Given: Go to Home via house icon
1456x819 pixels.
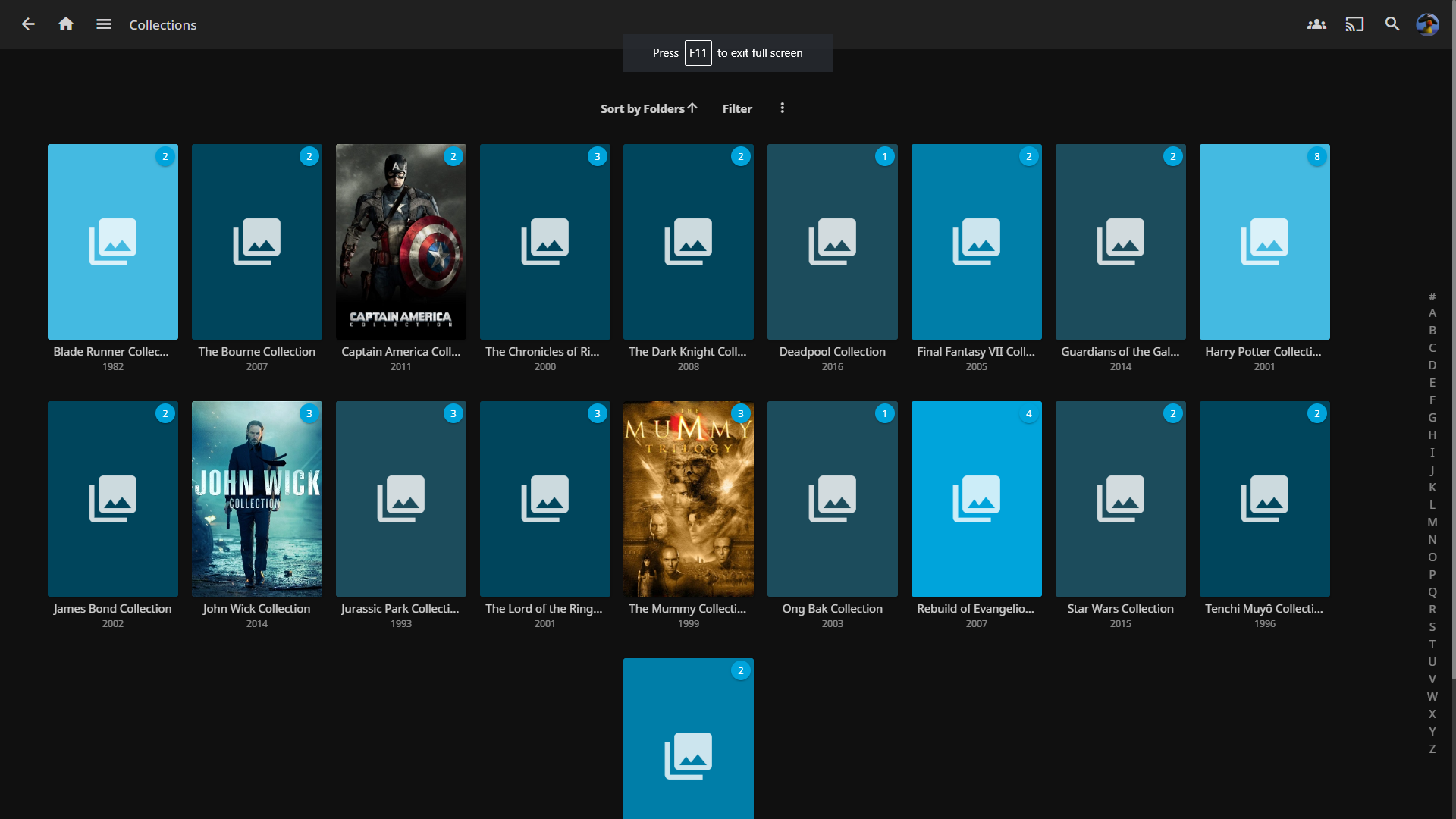Looking at the screenshot, I should (66, 24).
